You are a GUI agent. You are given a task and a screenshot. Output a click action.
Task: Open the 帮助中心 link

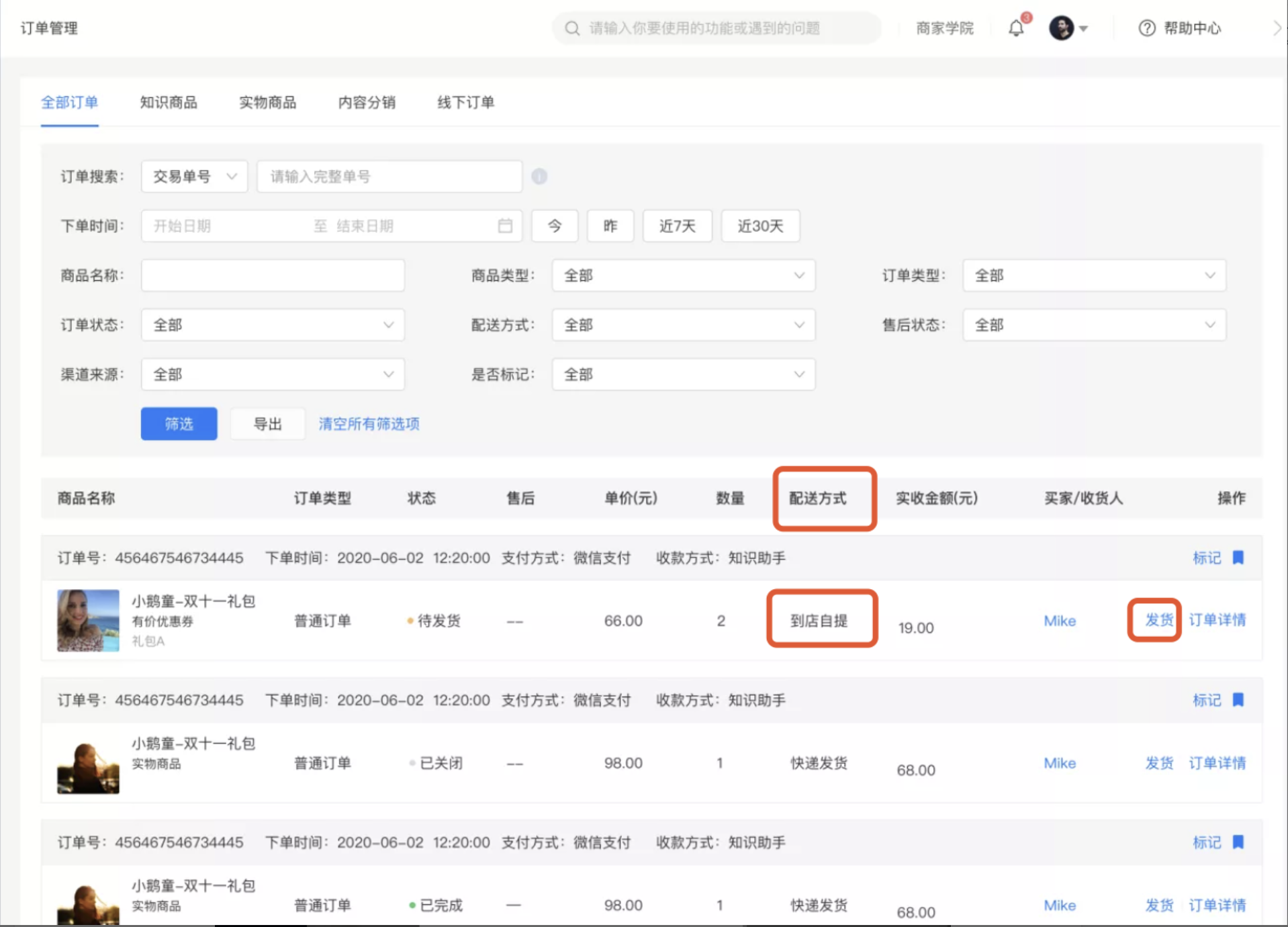tap(1192, 28)
